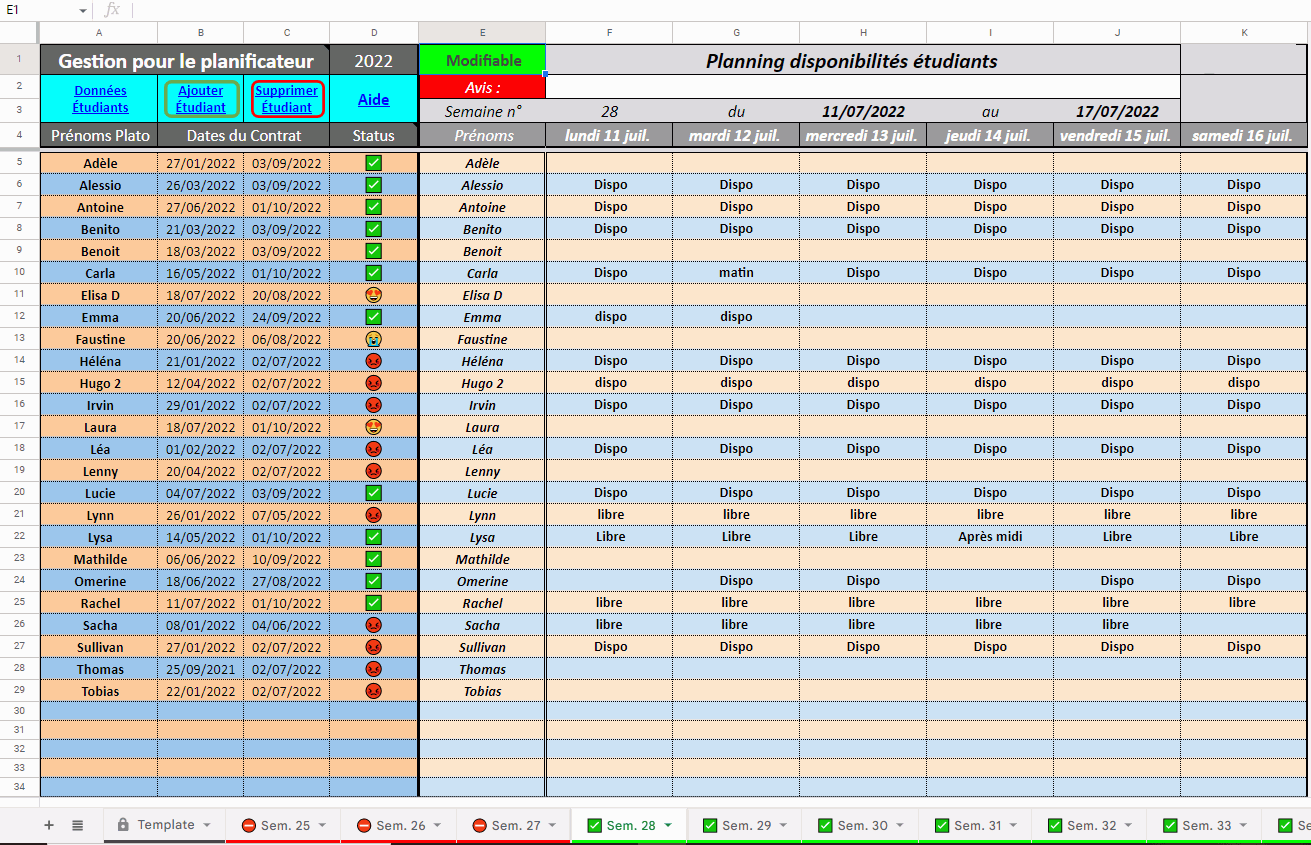The width and height of the screenshot is (1311, 845).
Task: Click Hugo 2's angry face status icon
Action: [374, 383]
